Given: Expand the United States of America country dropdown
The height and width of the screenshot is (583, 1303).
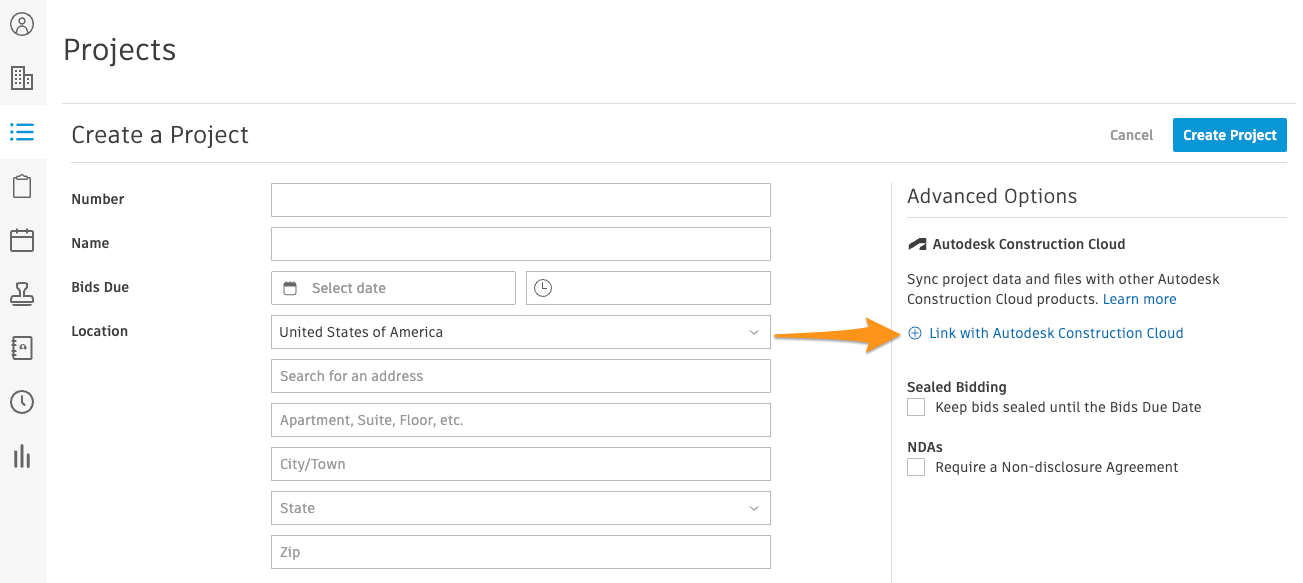Looking at the screenshot, I should pos(521,332).
